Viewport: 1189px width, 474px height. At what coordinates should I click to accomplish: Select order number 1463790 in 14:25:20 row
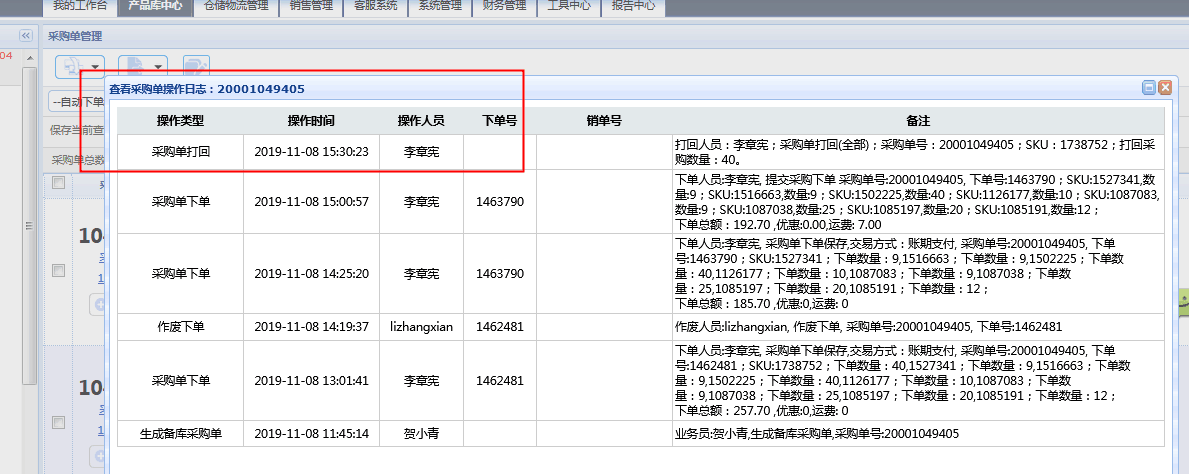click(500, 273)
